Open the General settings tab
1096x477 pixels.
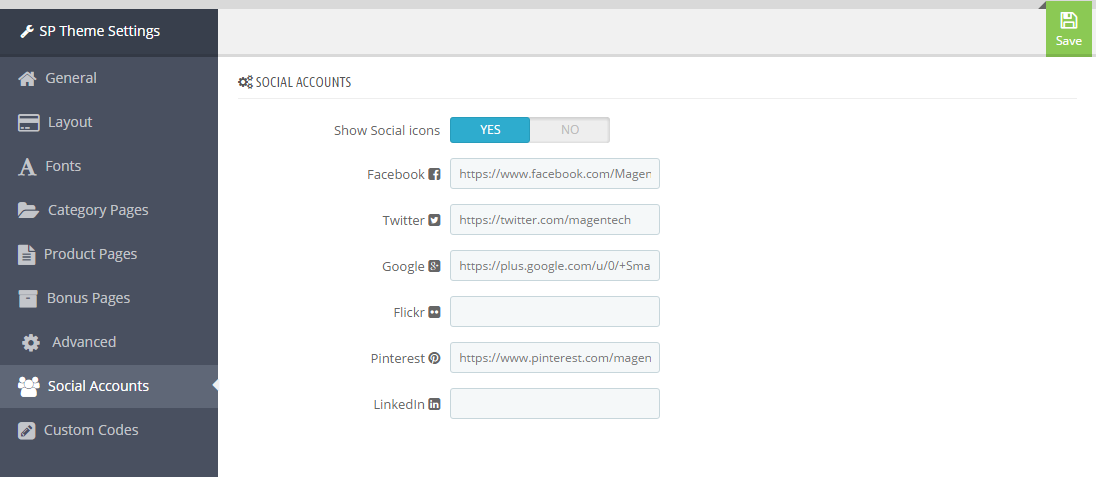point(109,78)
